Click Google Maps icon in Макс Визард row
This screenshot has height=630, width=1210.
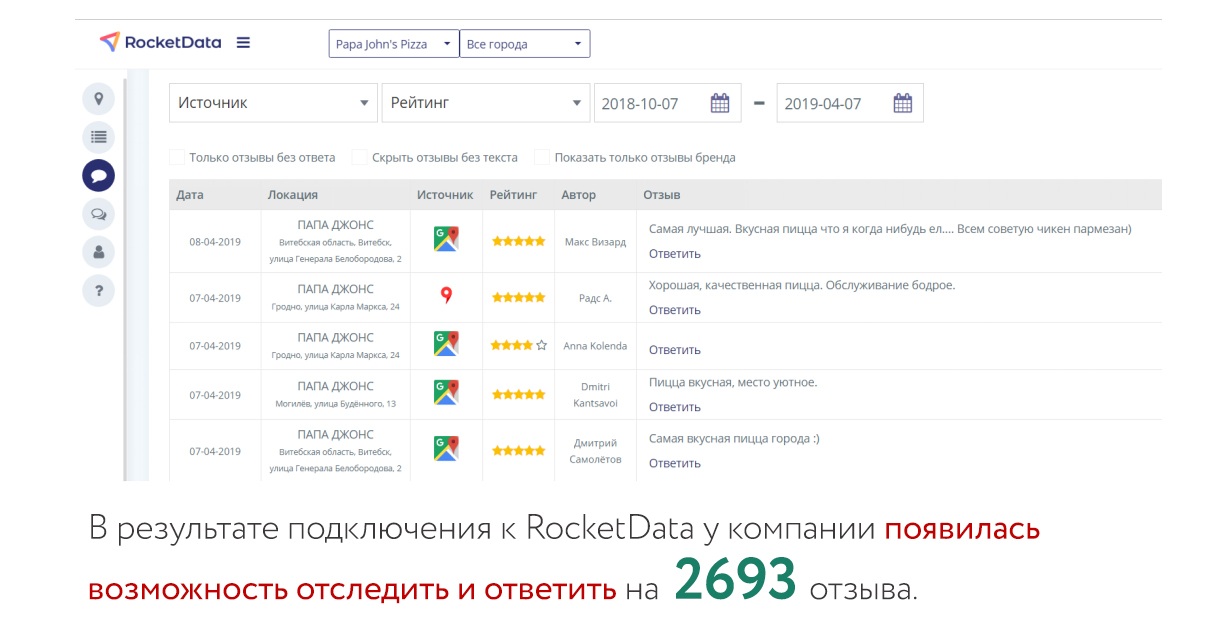[446, 239]
